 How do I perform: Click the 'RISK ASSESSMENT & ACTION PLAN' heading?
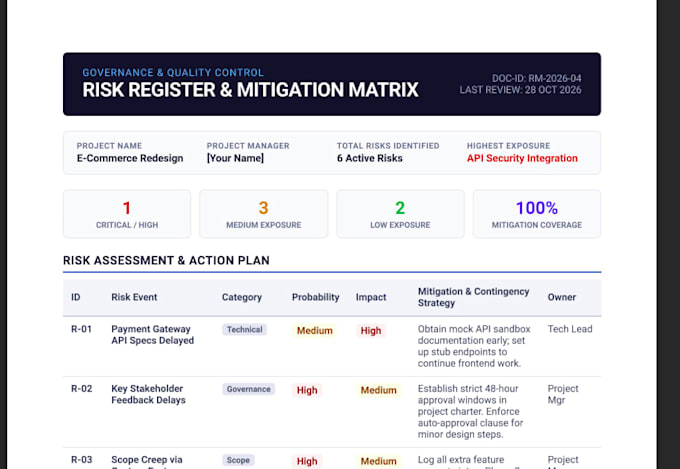pyautogui.click(x=166, y=260)
